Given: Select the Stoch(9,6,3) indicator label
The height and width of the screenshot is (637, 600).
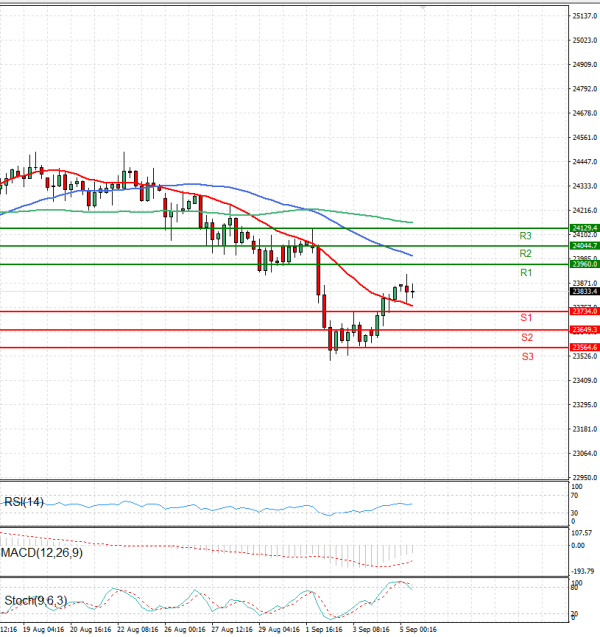Looking at the screenshot, I should tap(34, 601).
